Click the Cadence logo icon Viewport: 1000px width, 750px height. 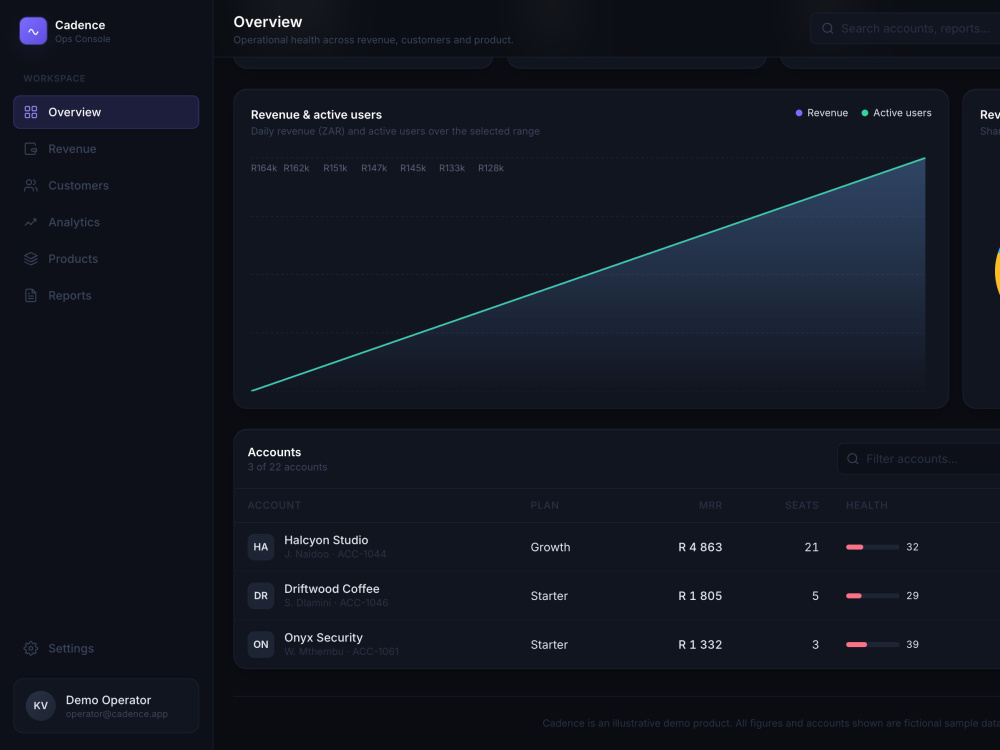click(33, 31)
